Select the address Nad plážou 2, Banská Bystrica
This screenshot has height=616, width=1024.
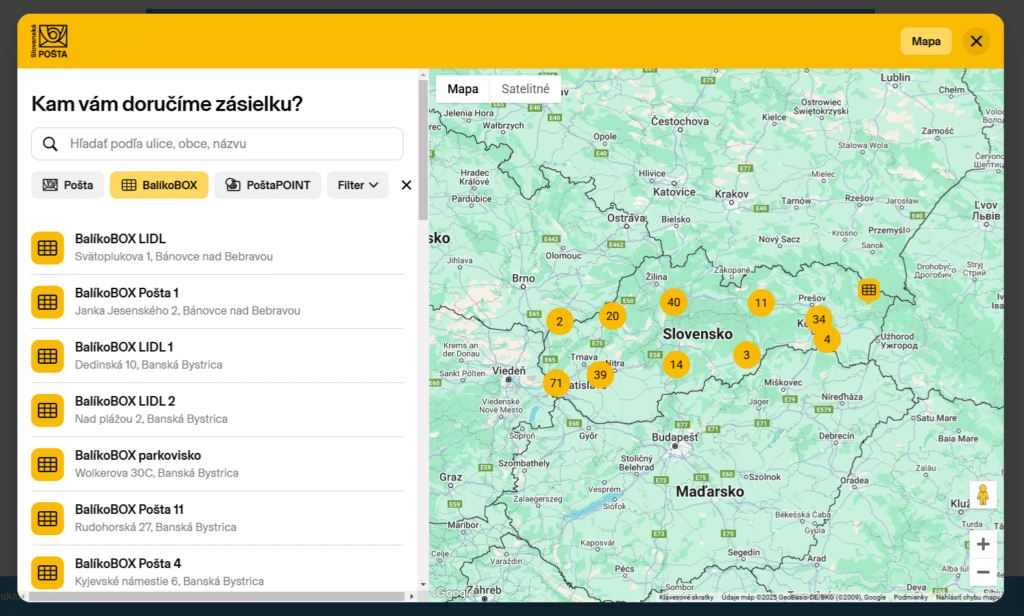click(151, 419)
